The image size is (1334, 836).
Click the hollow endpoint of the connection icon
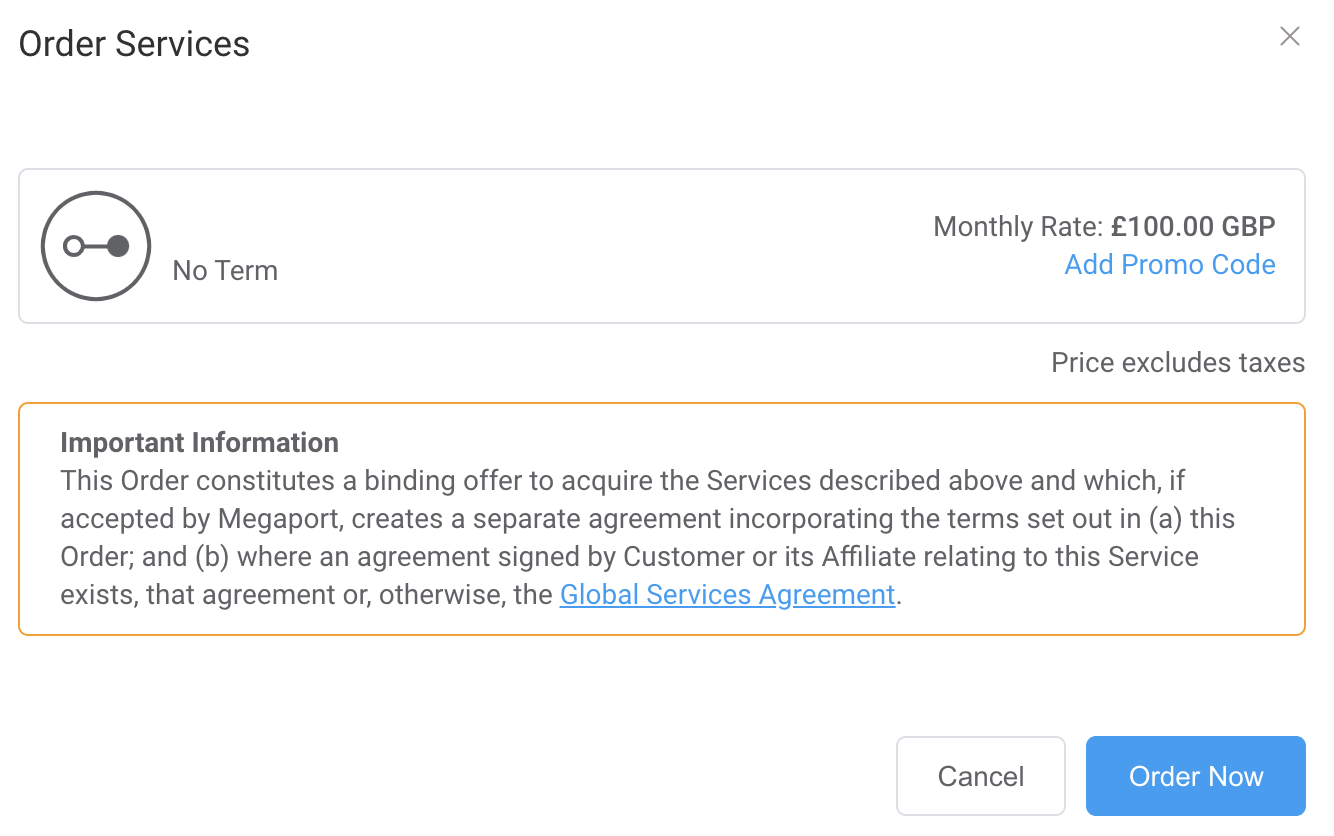click(73, 246)
